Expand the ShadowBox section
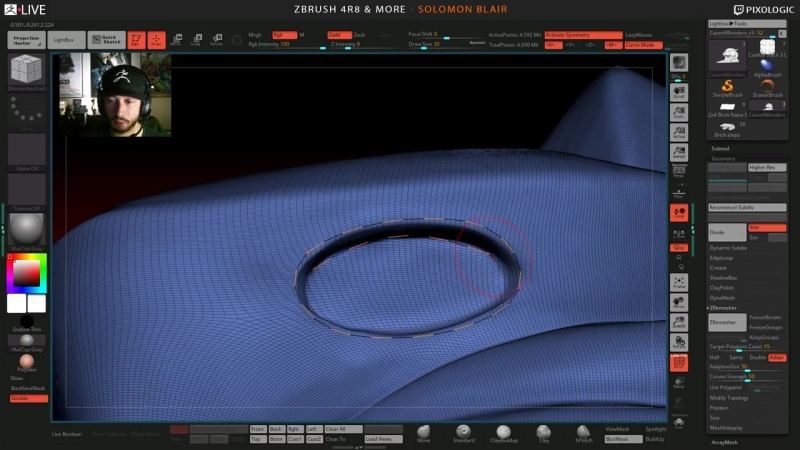800x450 pixels. (723, 278)
